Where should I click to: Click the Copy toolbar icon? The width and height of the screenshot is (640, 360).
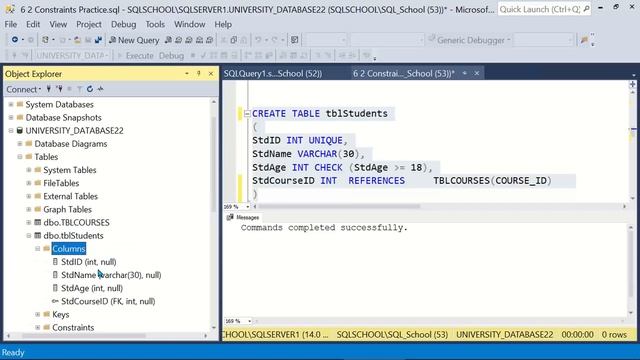click(x=233, y=40)
